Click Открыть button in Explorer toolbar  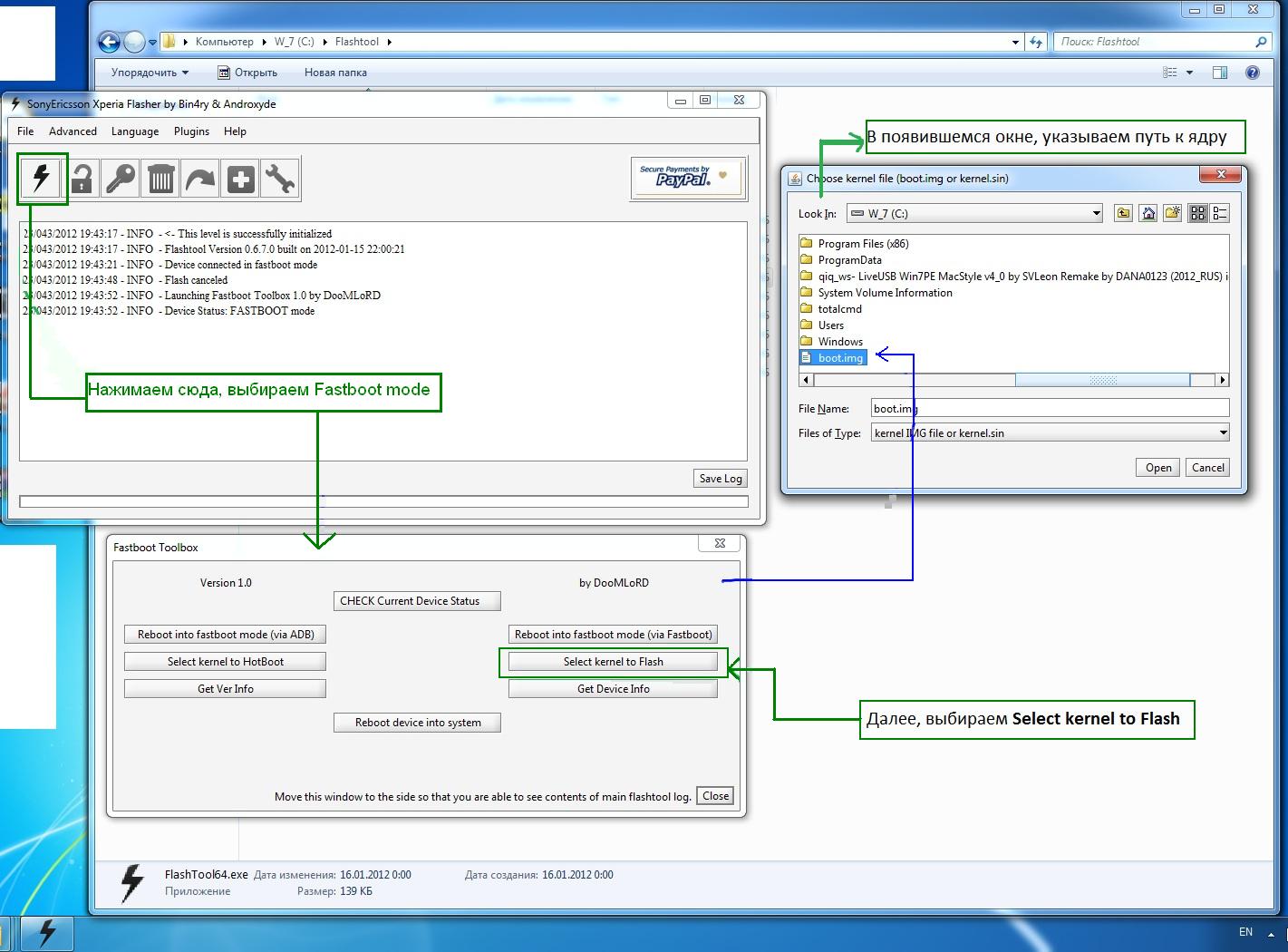click(x=247, y=73)
